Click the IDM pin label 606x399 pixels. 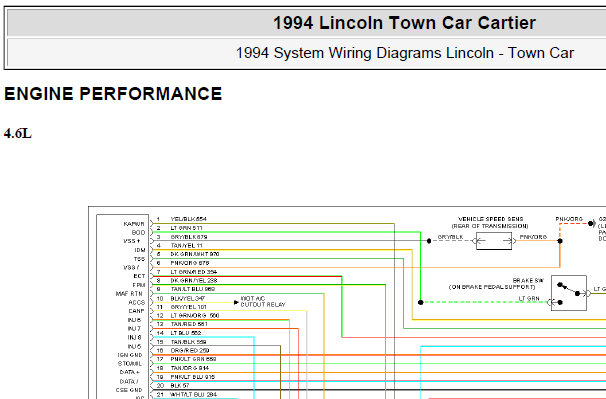pyautogui.click(x=140, y=250)
